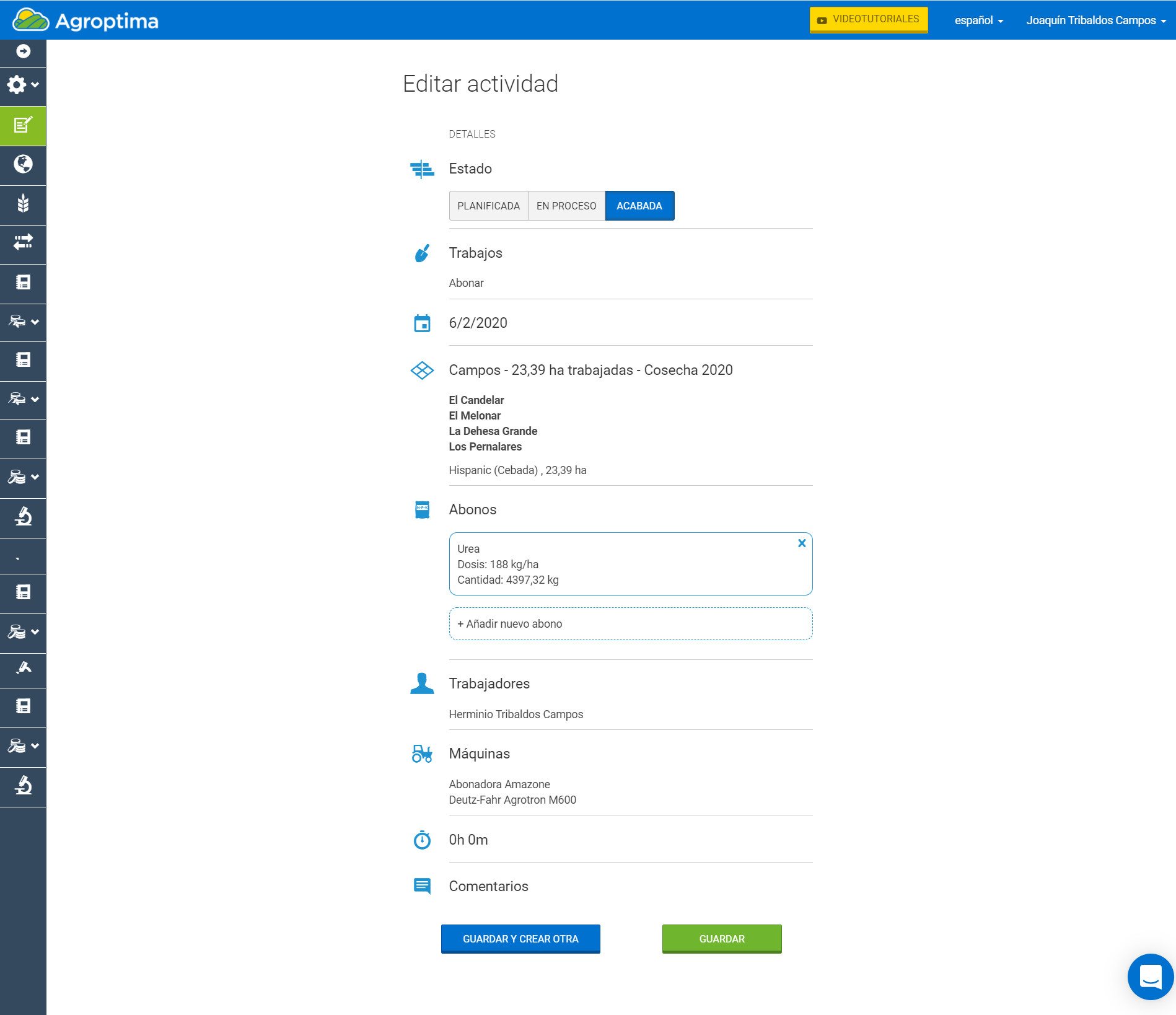Open the globe map icon in sidebar
Viewport: 1176px width, 1015px height.
tap(23, 164)
